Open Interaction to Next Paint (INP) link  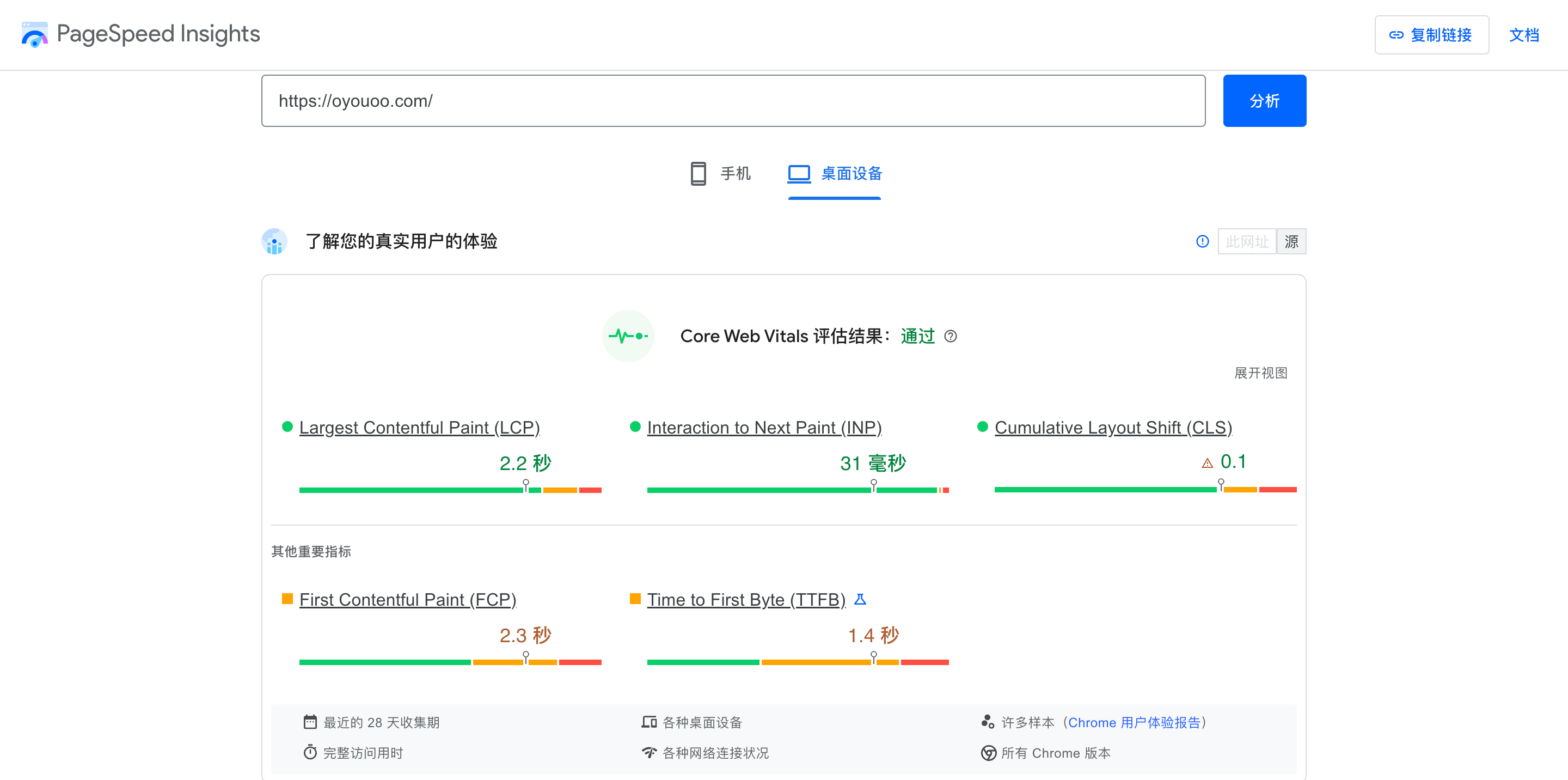(x=764, y=428)
